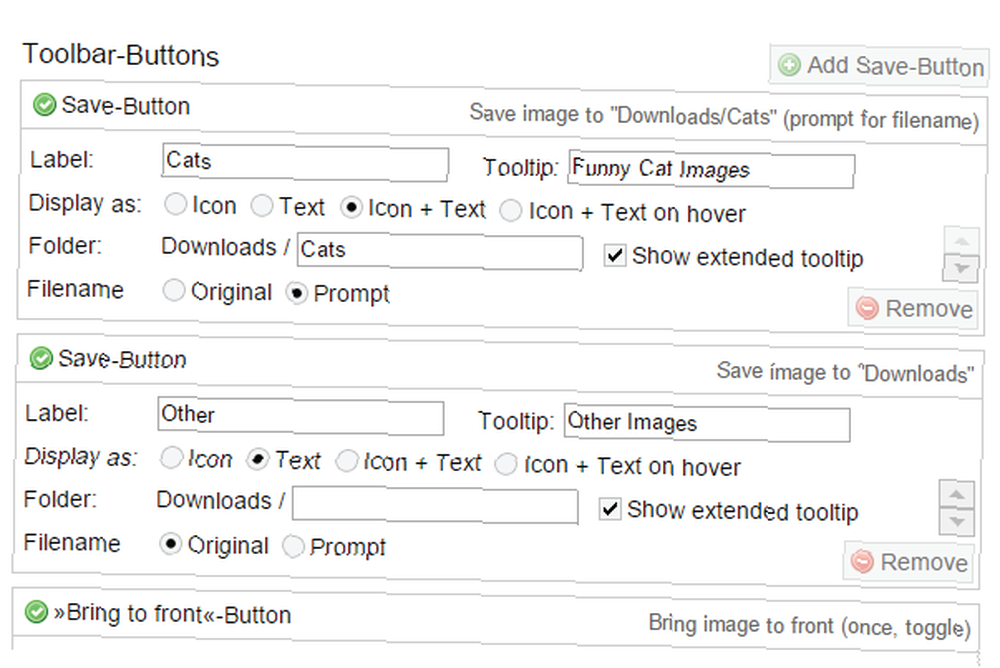Toggle Show extended tooltip for Other button
1000x668 pixels.
(x=610, y=508)
